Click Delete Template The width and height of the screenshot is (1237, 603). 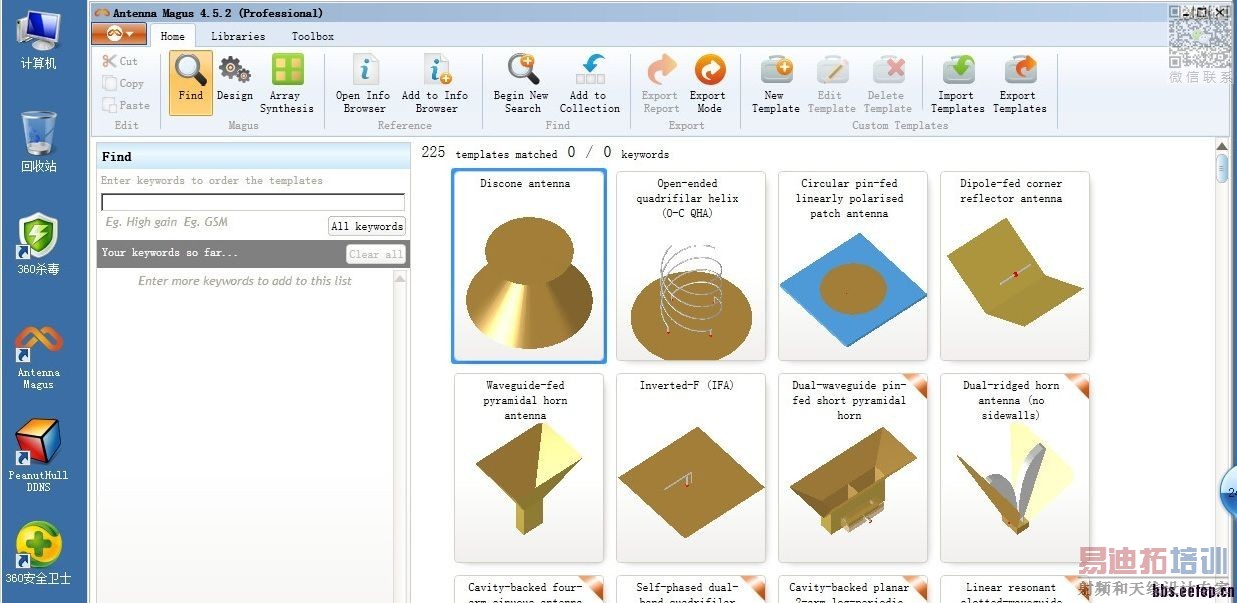pyautogui.click(x=888, y=84)
